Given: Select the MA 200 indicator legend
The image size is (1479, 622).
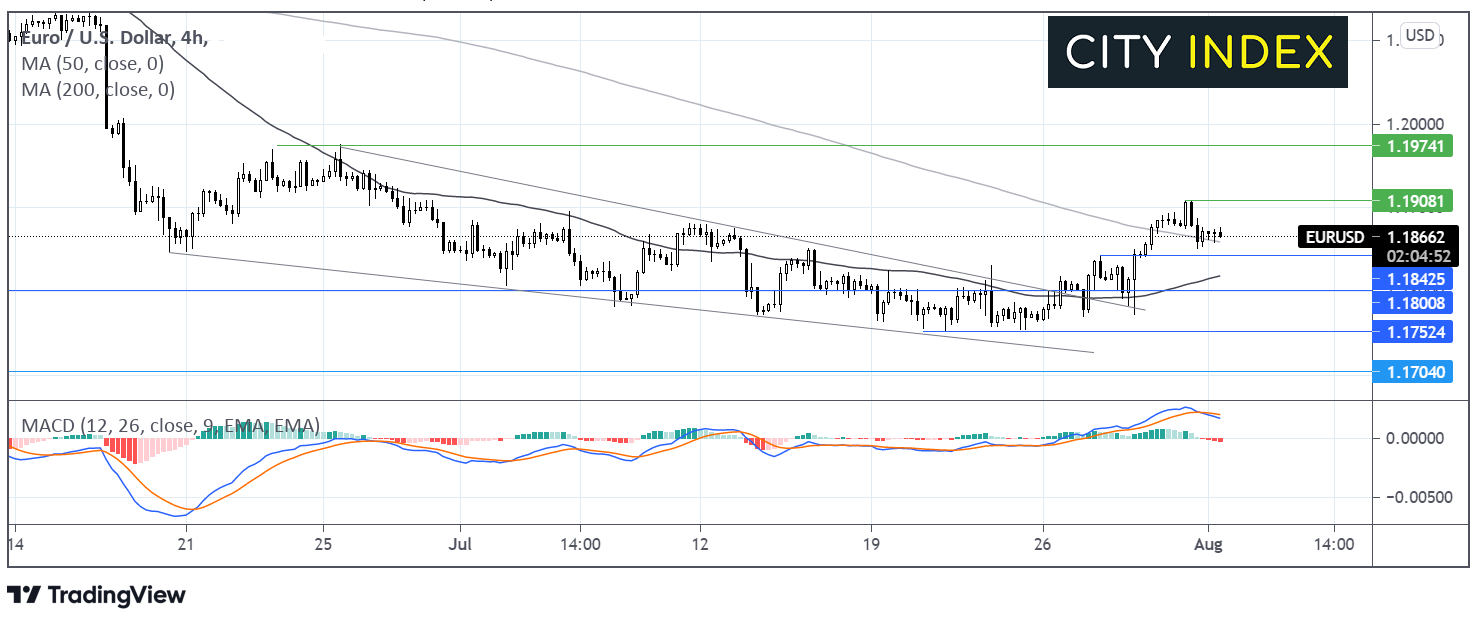Looking at the screenshot, I should click(x=98, y=90).
